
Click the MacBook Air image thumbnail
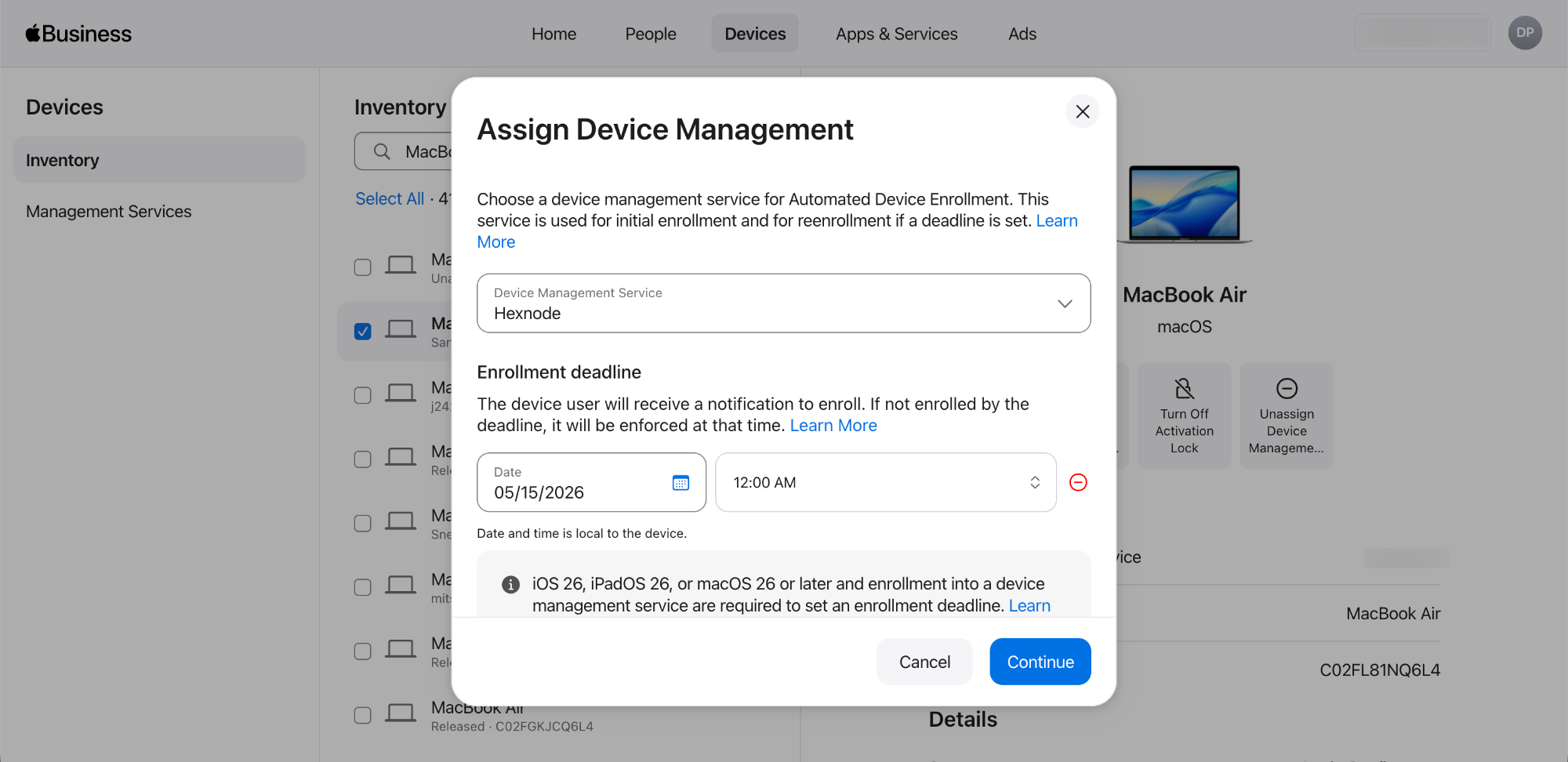click(1184, 205)
